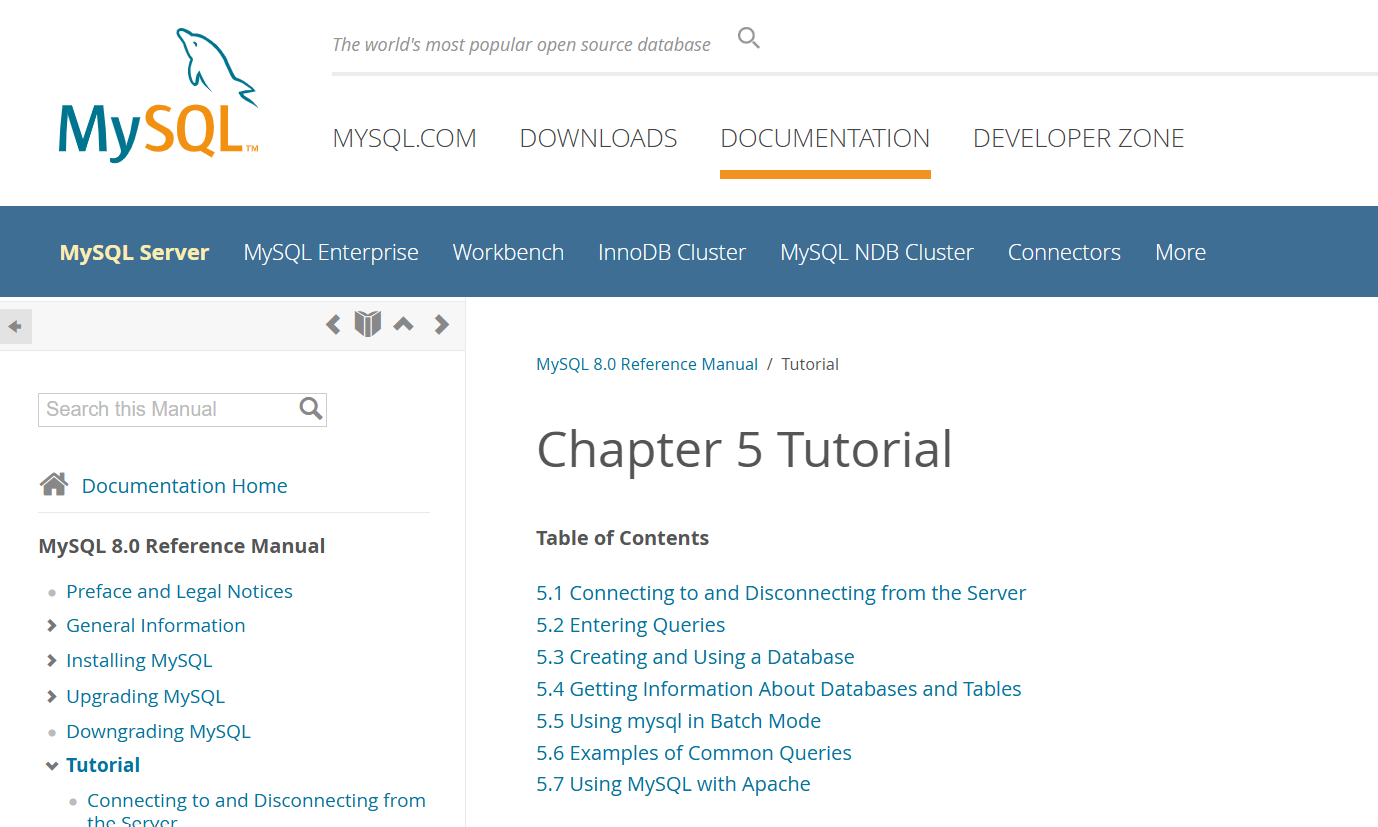Click the Chapter 5 Tutorial heading

pyautogui.click(x=744, y=449)
